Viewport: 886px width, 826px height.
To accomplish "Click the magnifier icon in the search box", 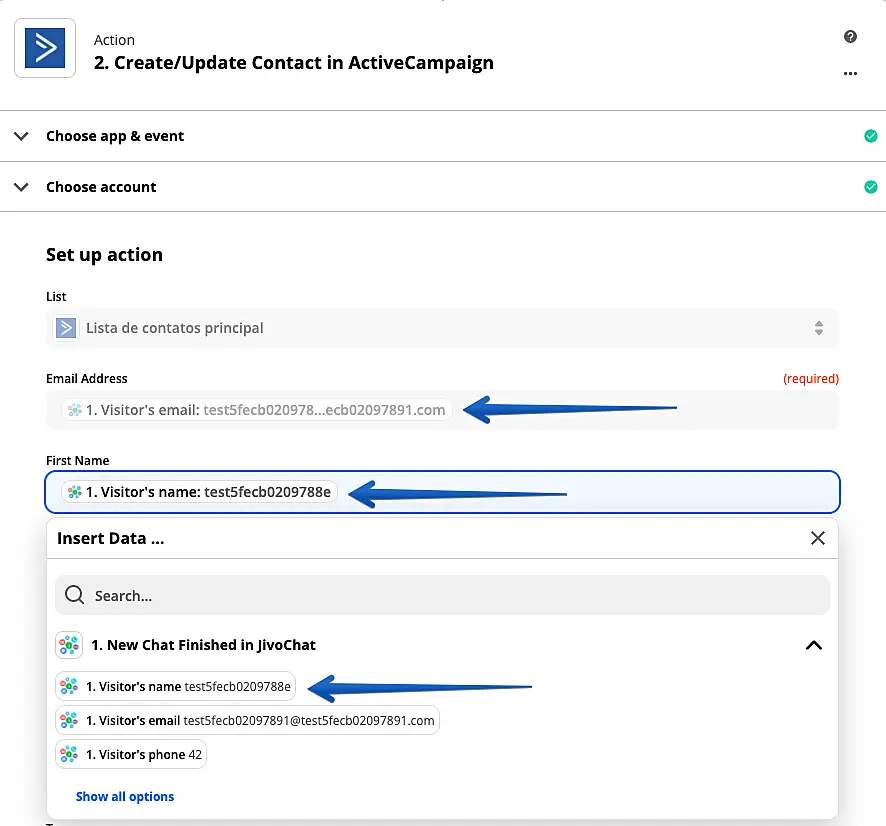I will pos(74,596).
